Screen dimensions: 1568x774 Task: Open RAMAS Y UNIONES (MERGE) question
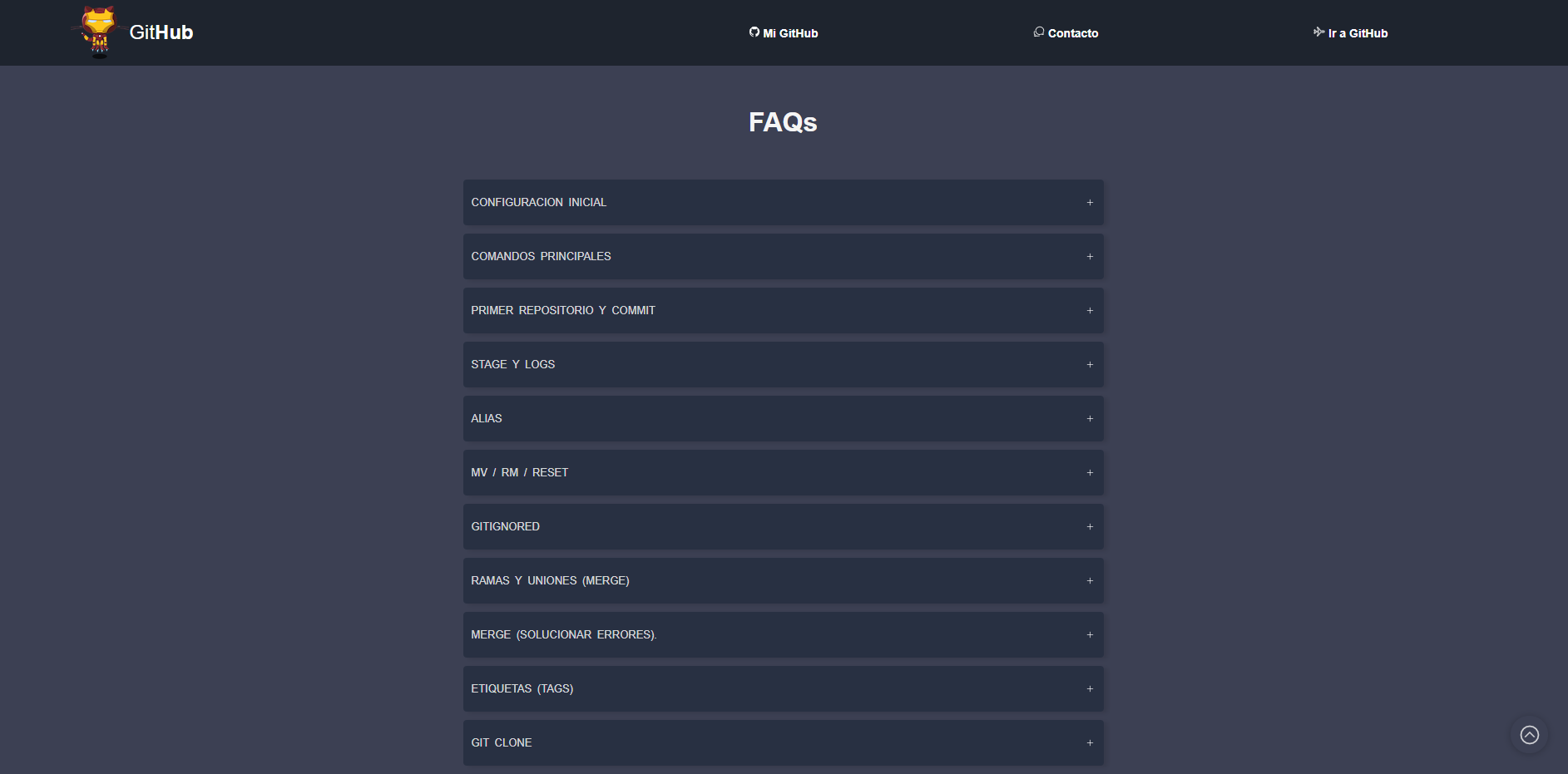click(784, 581)
